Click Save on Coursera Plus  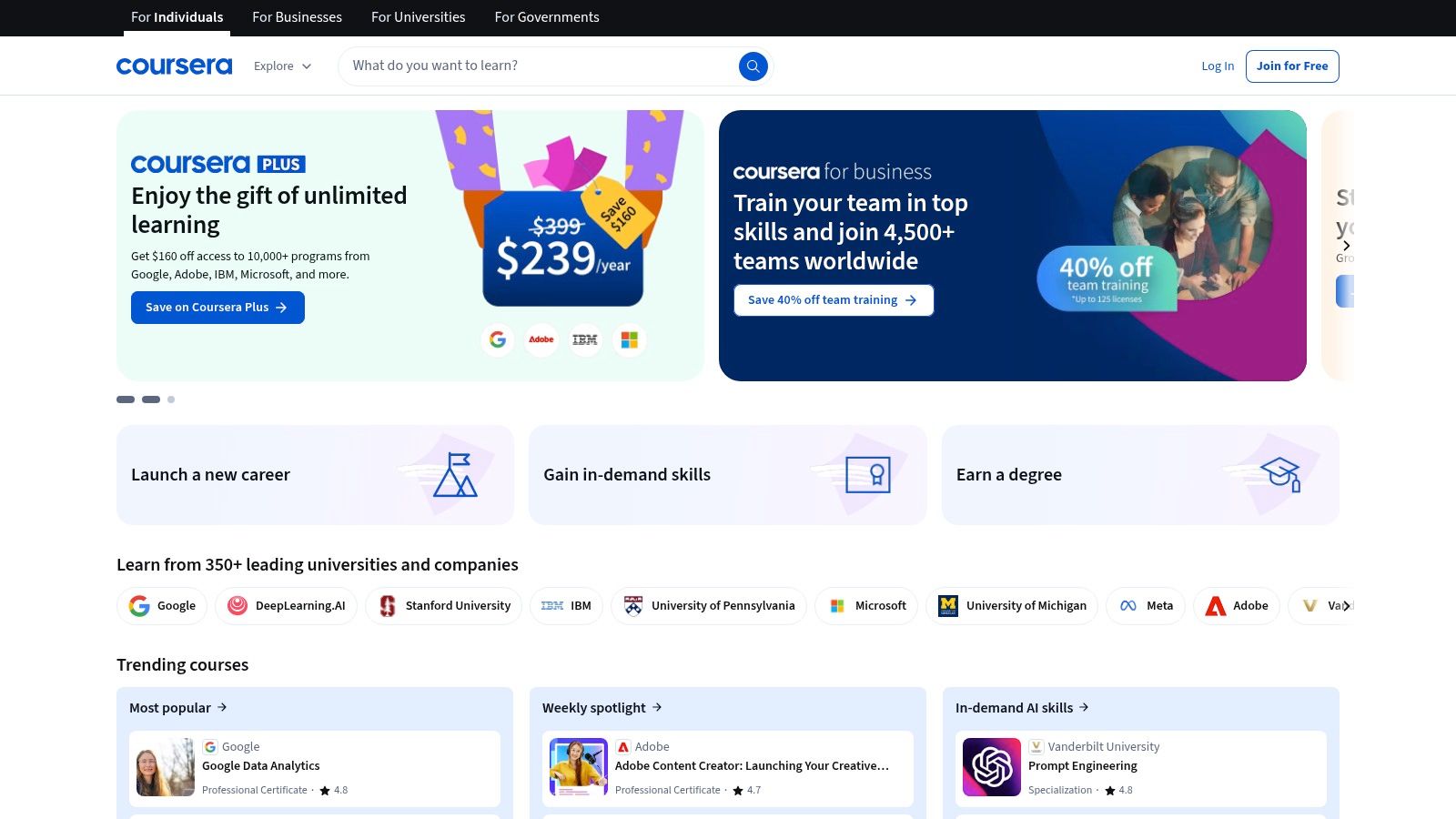point(217,308)
